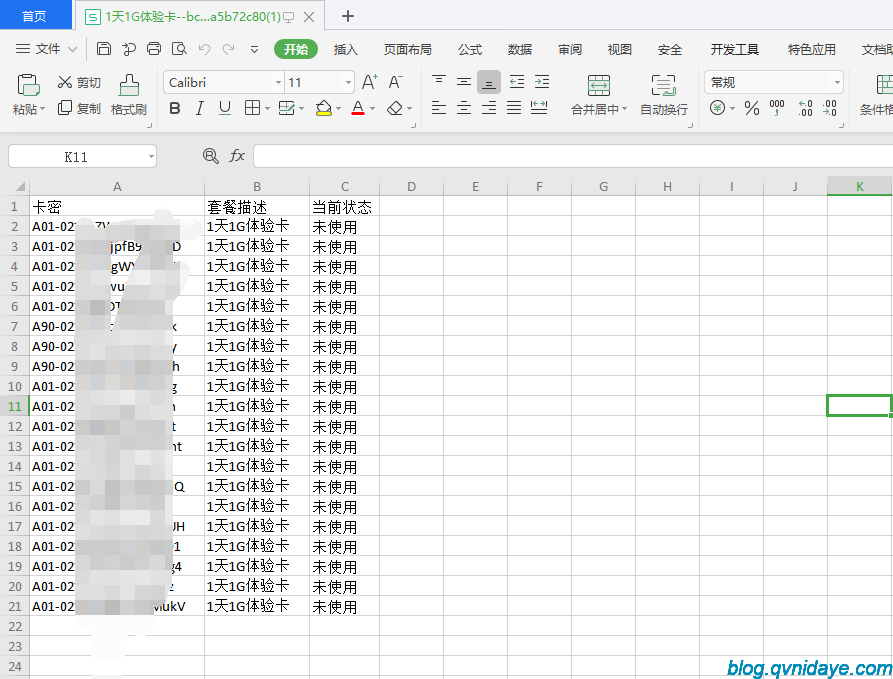Open the Calibri font name dropdown
This screenshot has height=679, width=893.
click(278, 83)
